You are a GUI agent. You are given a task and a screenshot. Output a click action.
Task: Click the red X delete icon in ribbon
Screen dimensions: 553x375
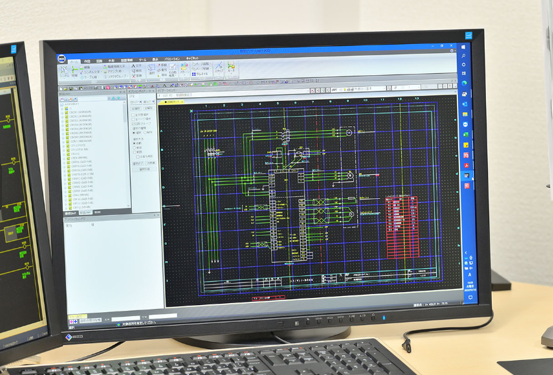click(133, 76)
